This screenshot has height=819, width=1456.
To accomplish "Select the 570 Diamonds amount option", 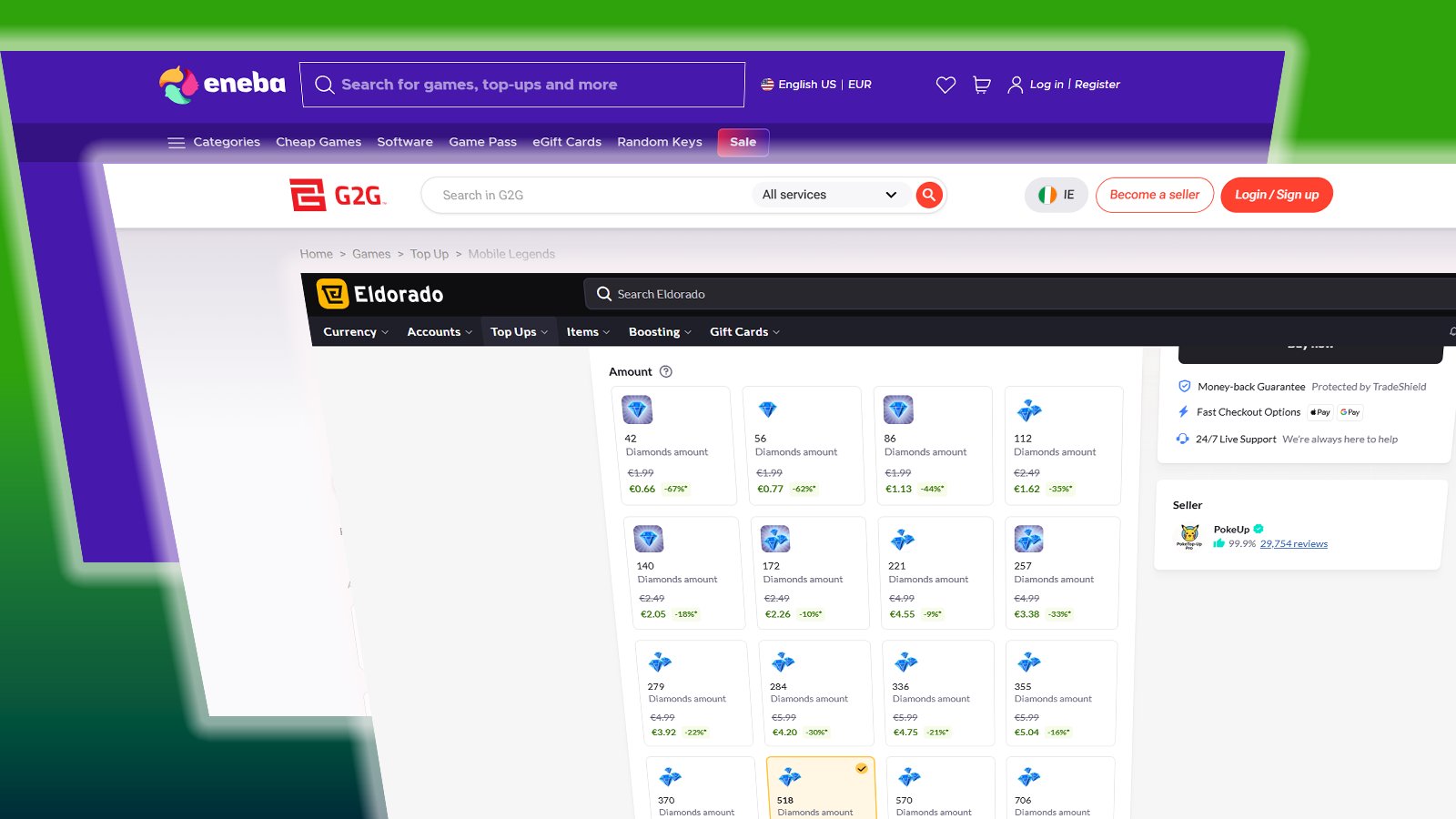I will click(940, 788).
